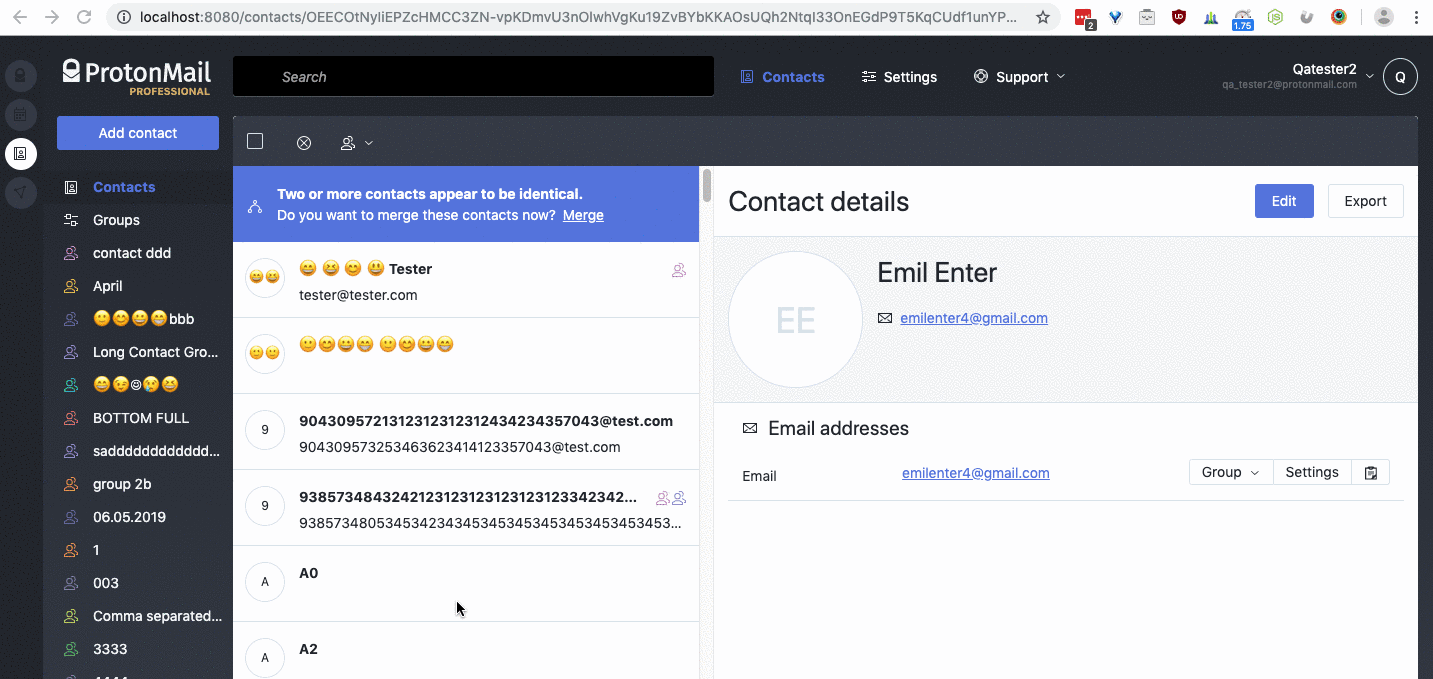Delete selected contacts using the circled X icon

[x=304, y=142]
